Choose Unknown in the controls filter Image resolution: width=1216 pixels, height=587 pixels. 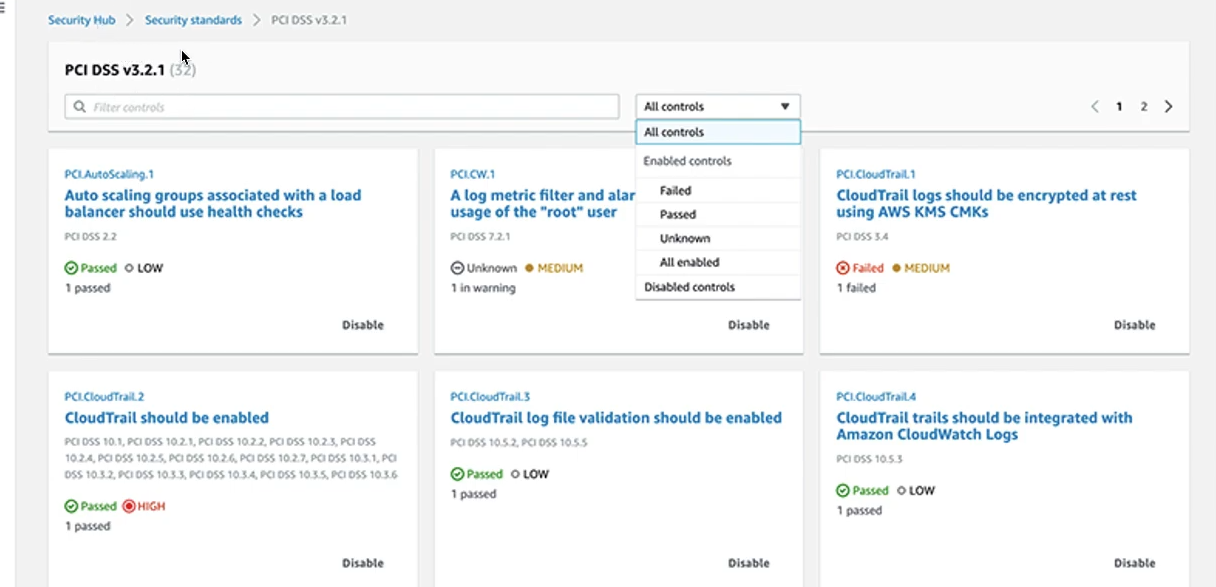click(x=684, y=238)
